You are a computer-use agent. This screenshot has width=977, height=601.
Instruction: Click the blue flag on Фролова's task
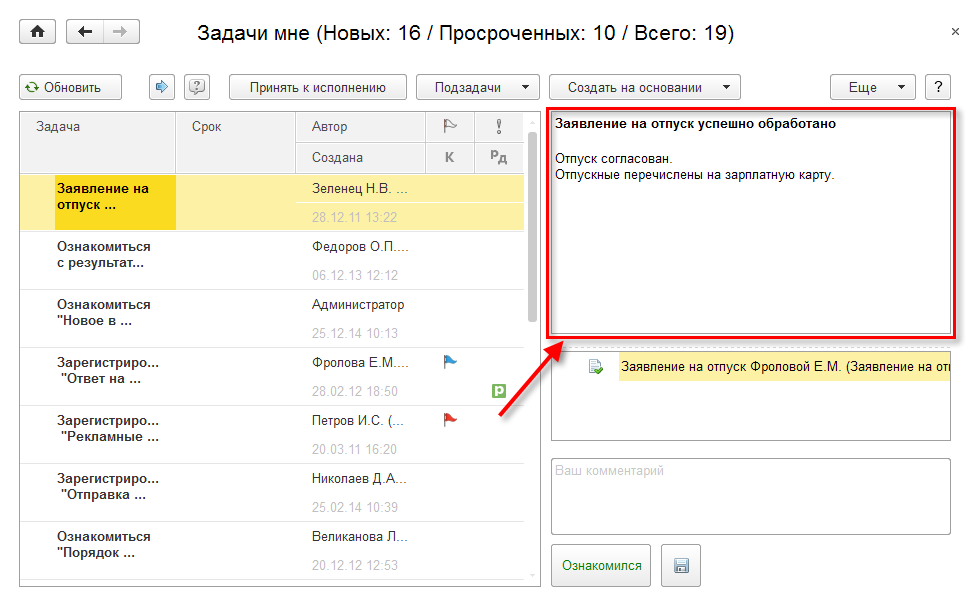pyautogui.click(x=449, y=362)
